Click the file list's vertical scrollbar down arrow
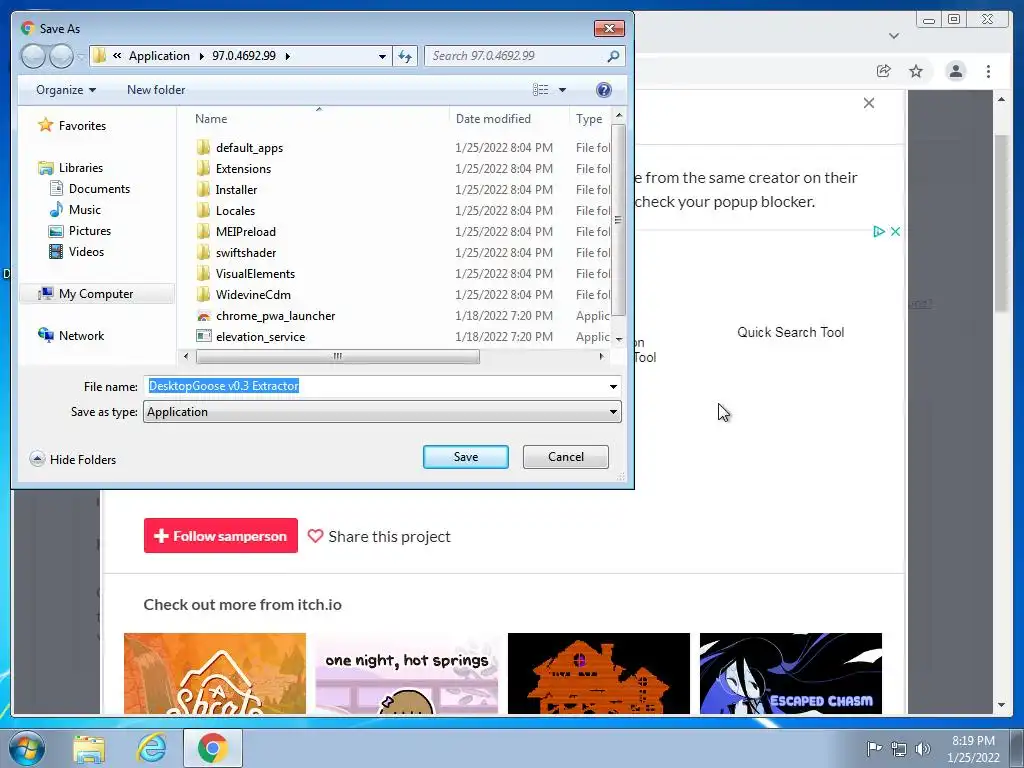 pos(618,340)
